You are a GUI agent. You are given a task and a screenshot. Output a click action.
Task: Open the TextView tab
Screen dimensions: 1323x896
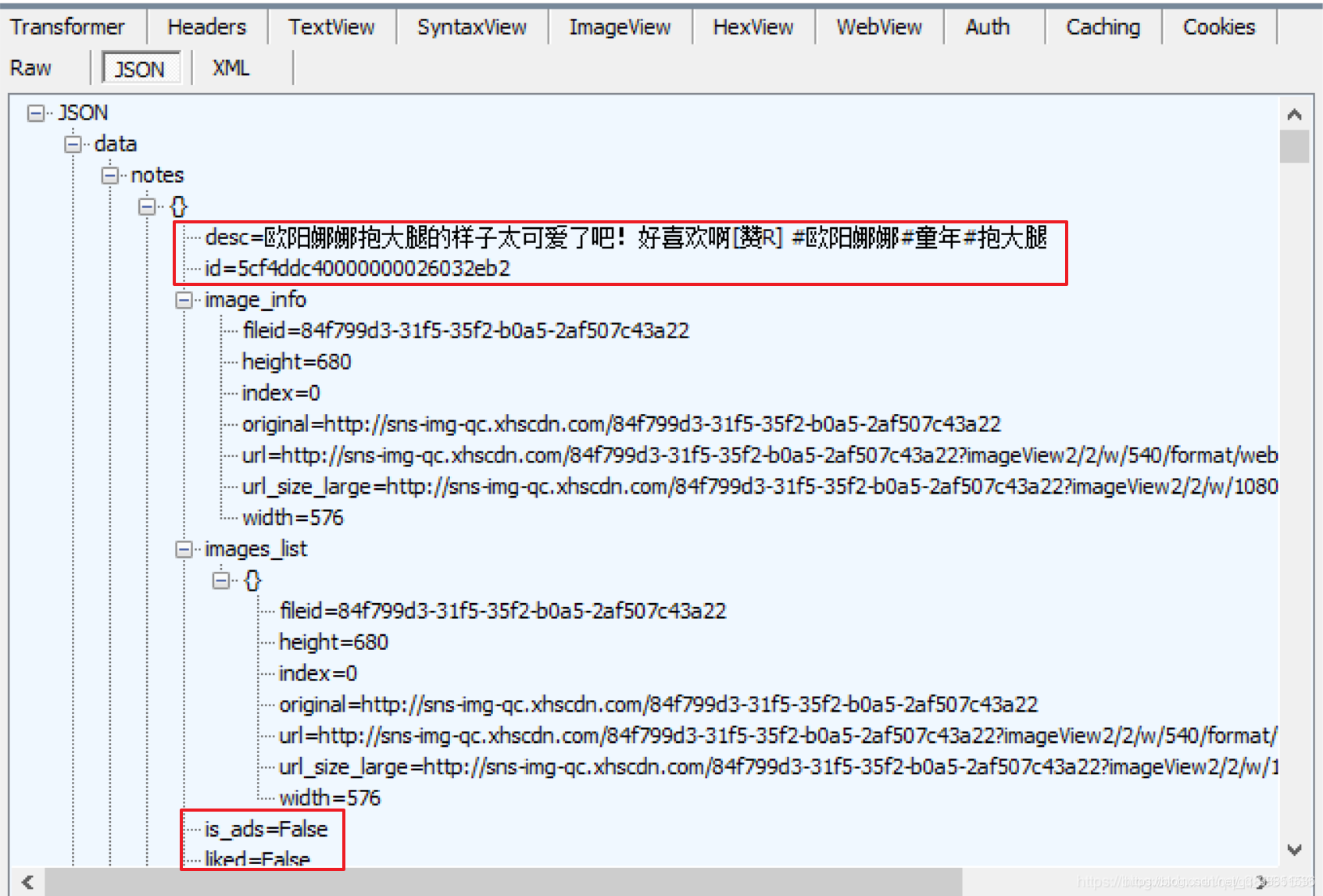331,27
